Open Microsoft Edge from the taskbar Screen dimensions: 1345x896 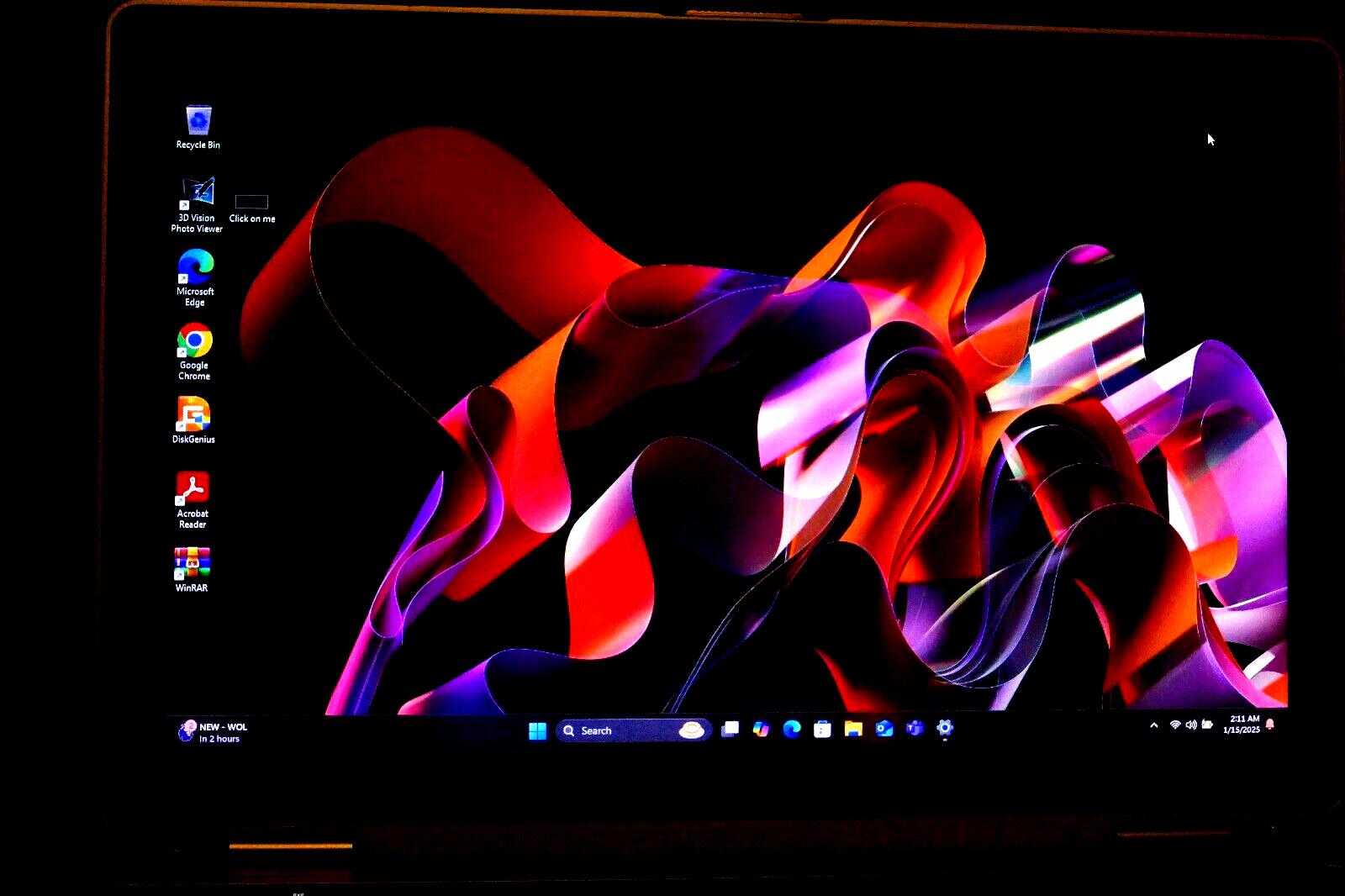[792, 729]
